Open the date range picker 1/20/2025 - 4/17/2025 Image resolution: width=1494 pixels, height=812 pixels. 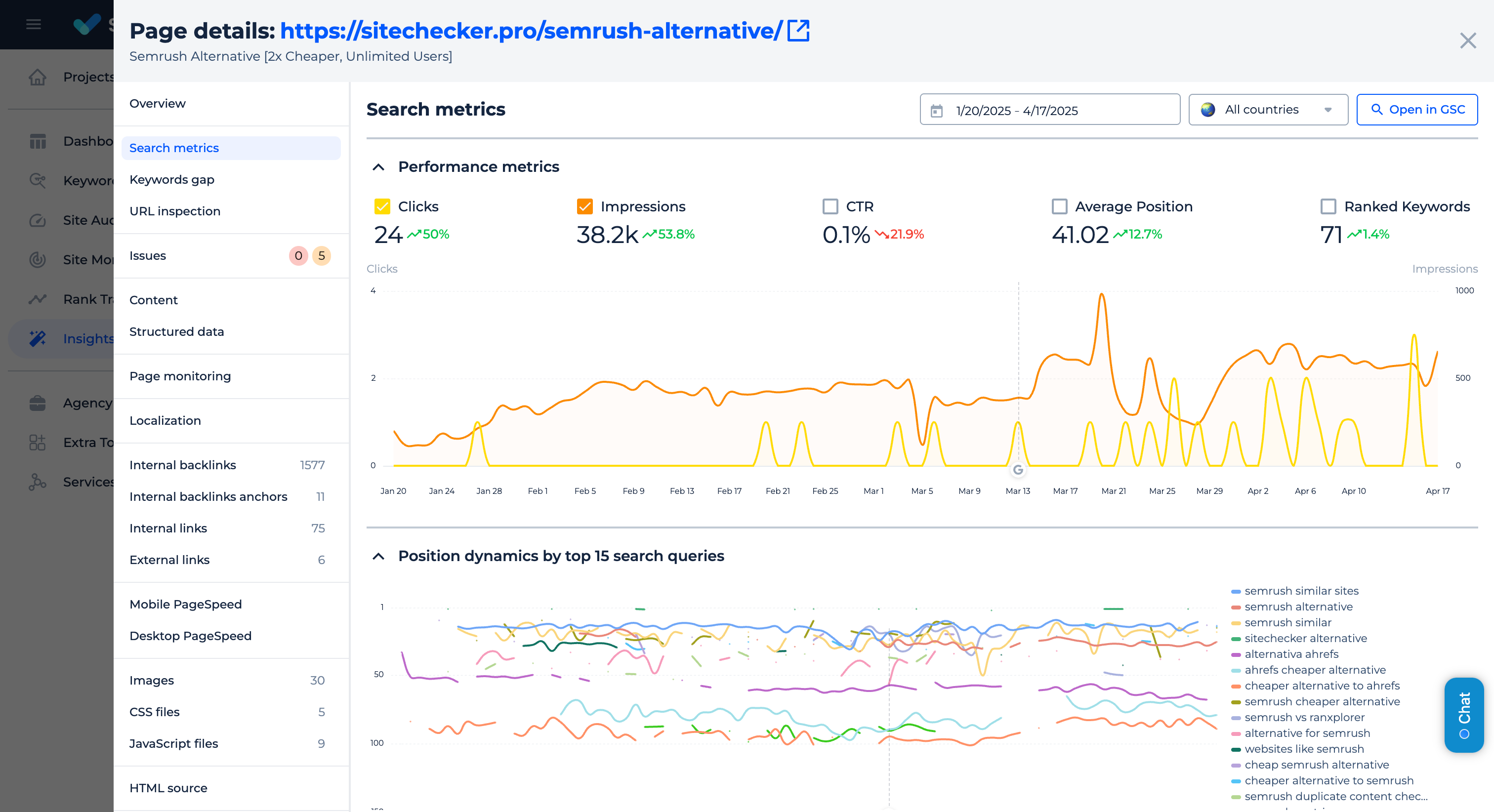tap(1049, 110)
